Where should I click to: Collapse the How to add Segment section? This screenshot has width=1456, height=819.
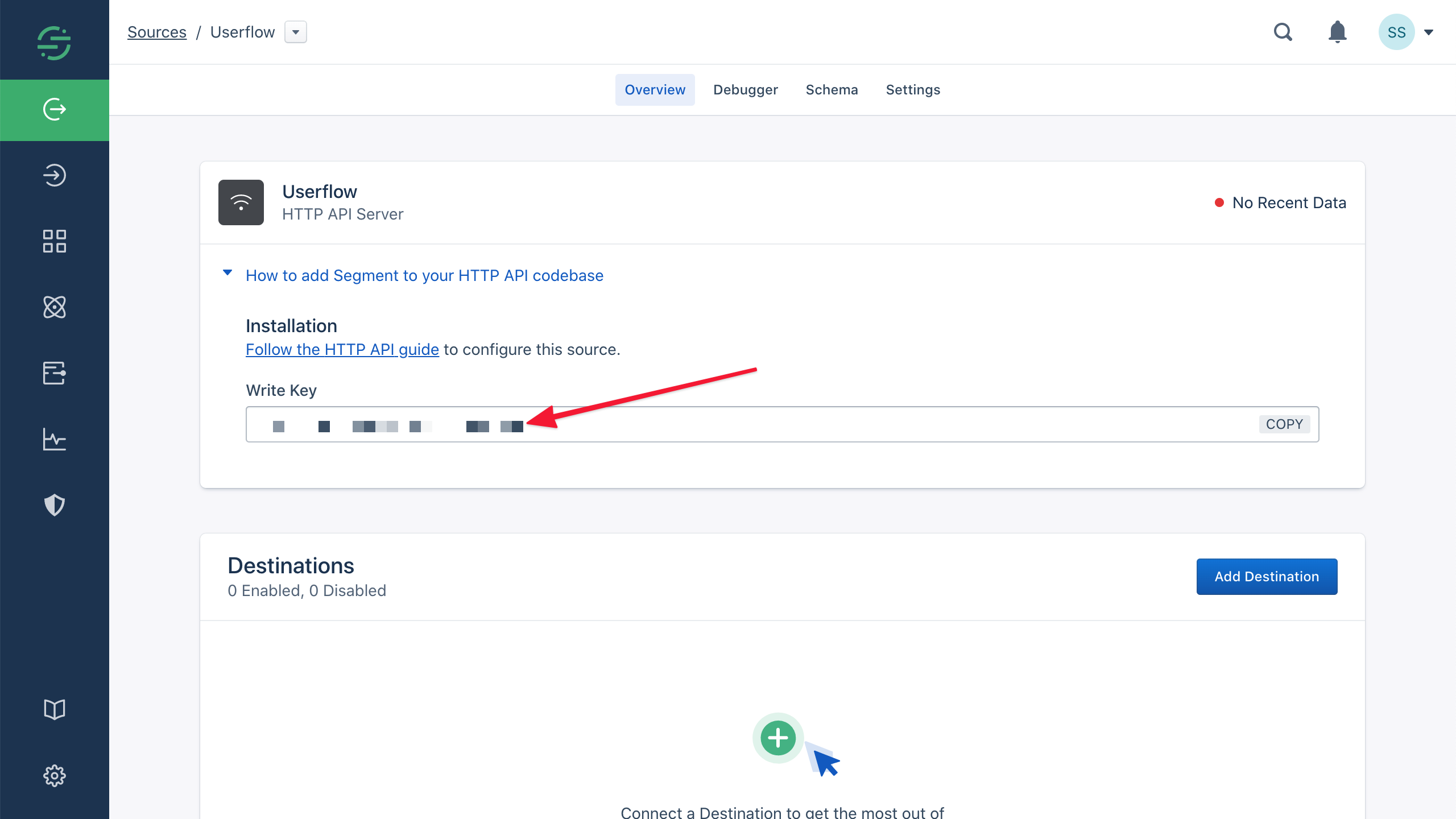[227, 273]
